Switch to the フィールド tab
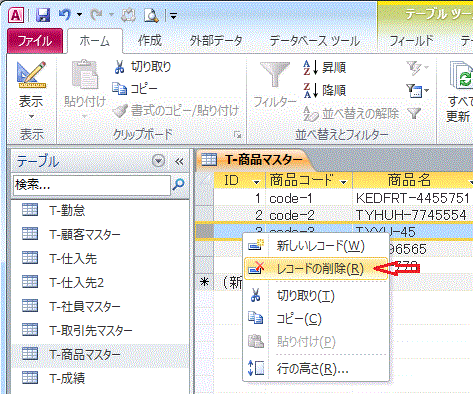Screen dimensions: 473x394 [x=411, y=41]
